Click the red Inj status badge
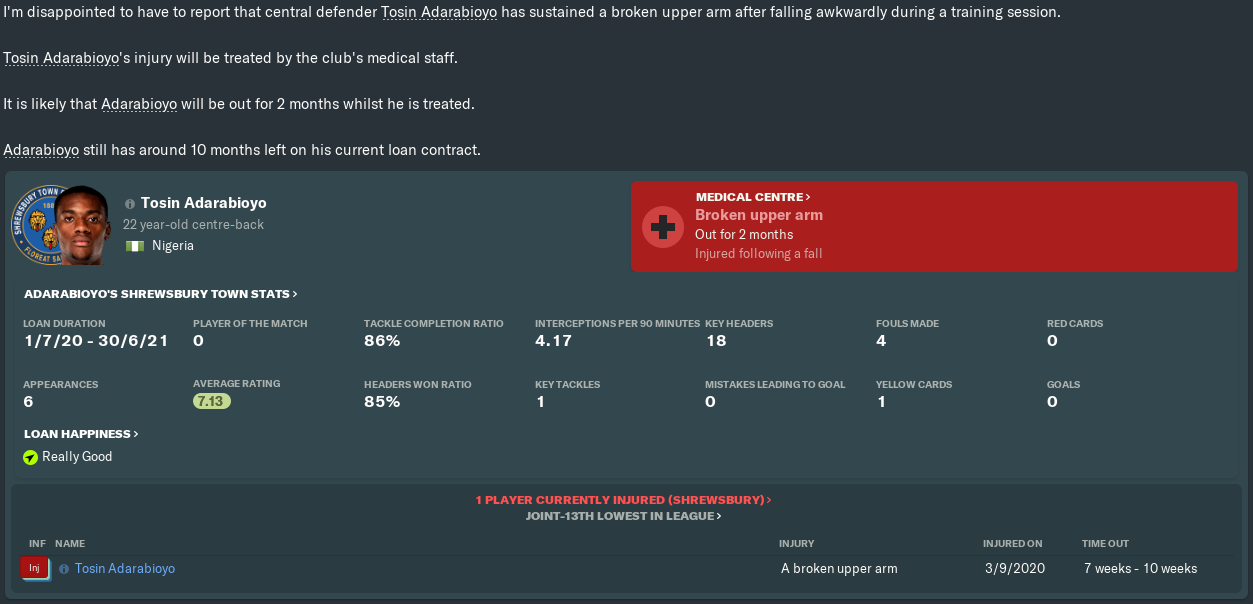1253x604 pixels. [x=34, y=568]
